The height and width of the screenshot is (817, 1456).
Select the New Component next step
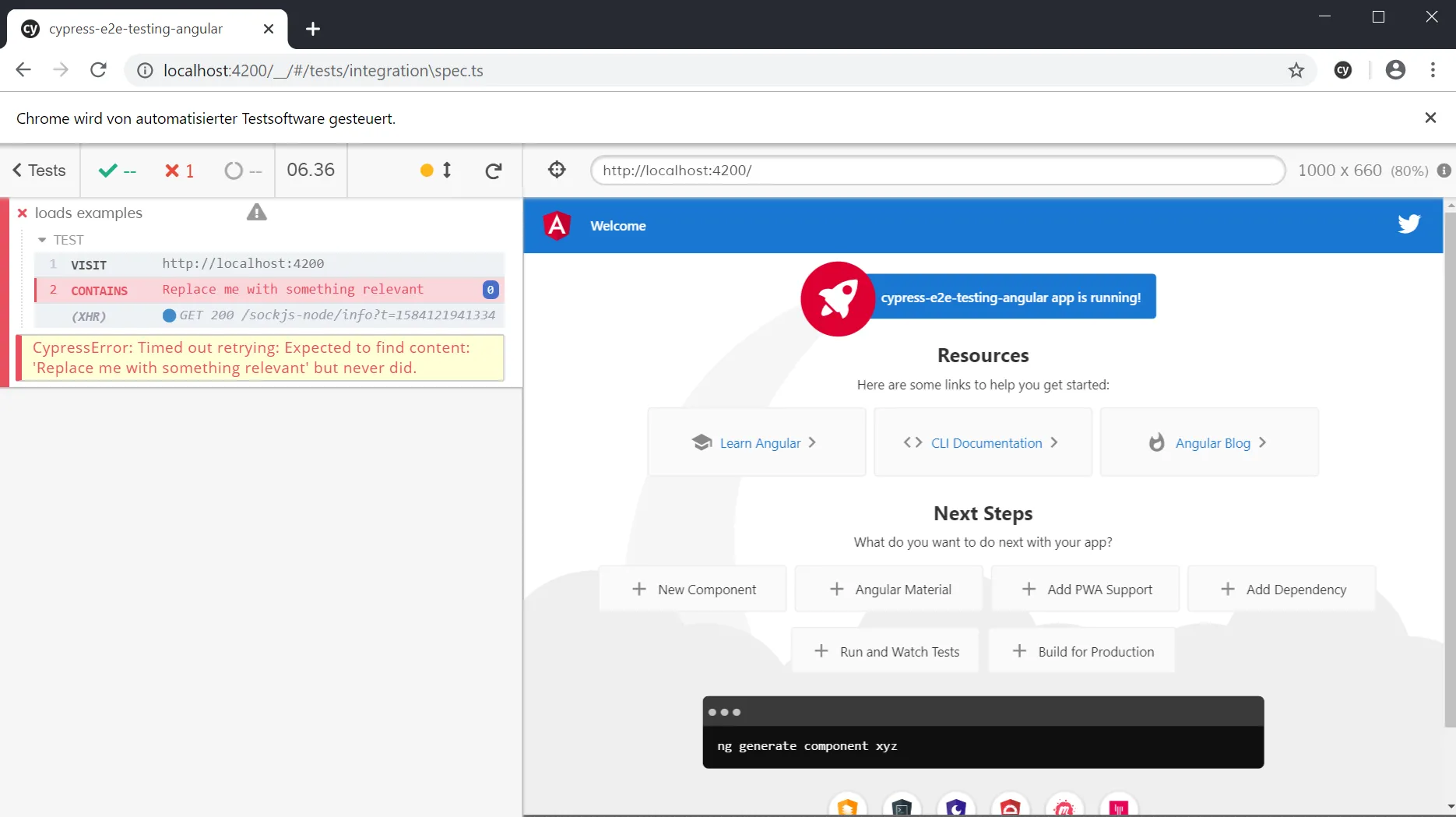click(x=693, y=590)
